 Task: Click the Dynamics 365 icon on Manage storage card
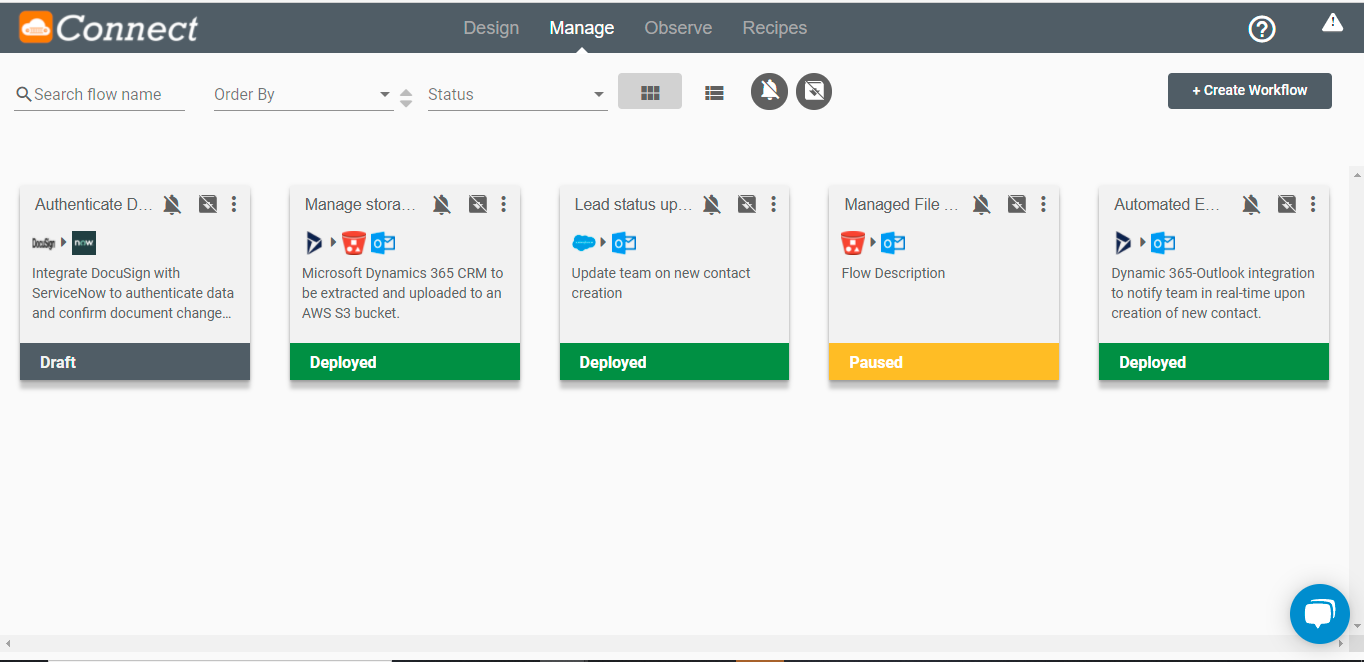pos(314,242)
